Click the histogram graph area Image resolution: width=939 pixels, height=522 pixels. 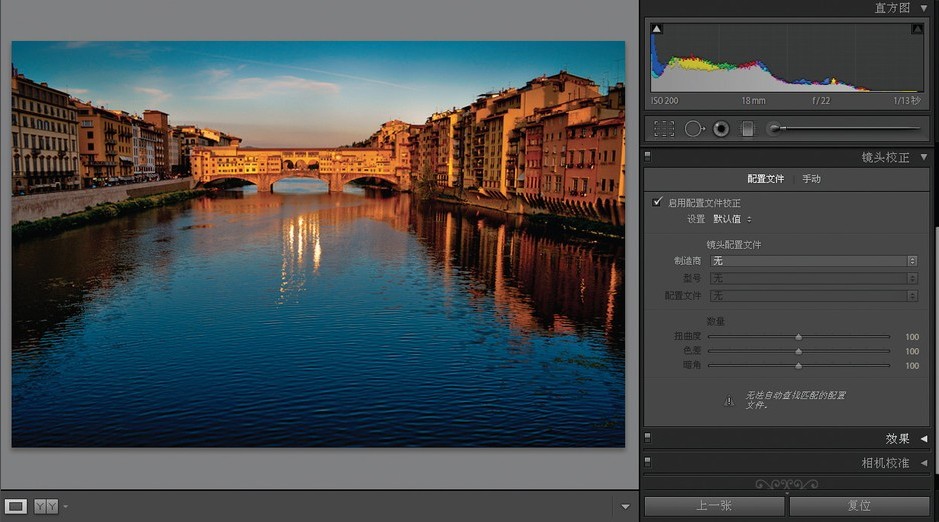(x=787, y=57)
